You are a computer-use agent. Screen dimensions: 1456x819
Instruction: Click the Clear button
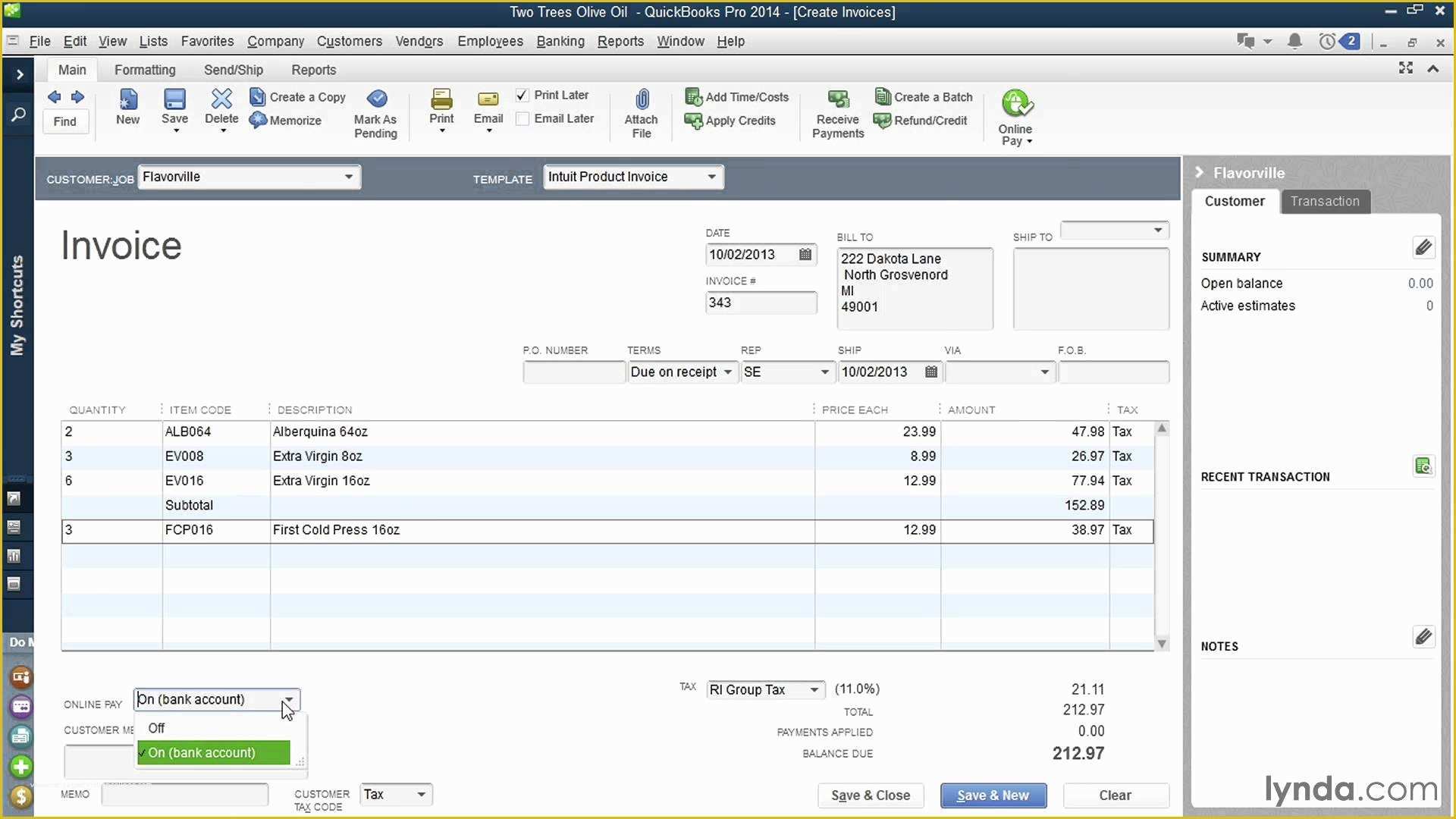click(1116, 795)
